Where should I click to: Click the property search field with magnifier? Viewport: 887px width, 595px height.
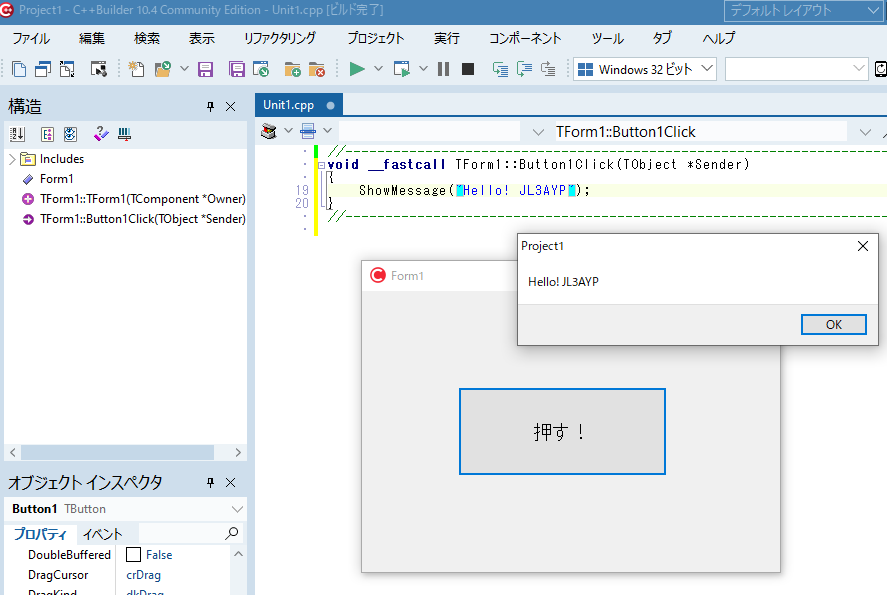tap(190, 533)
